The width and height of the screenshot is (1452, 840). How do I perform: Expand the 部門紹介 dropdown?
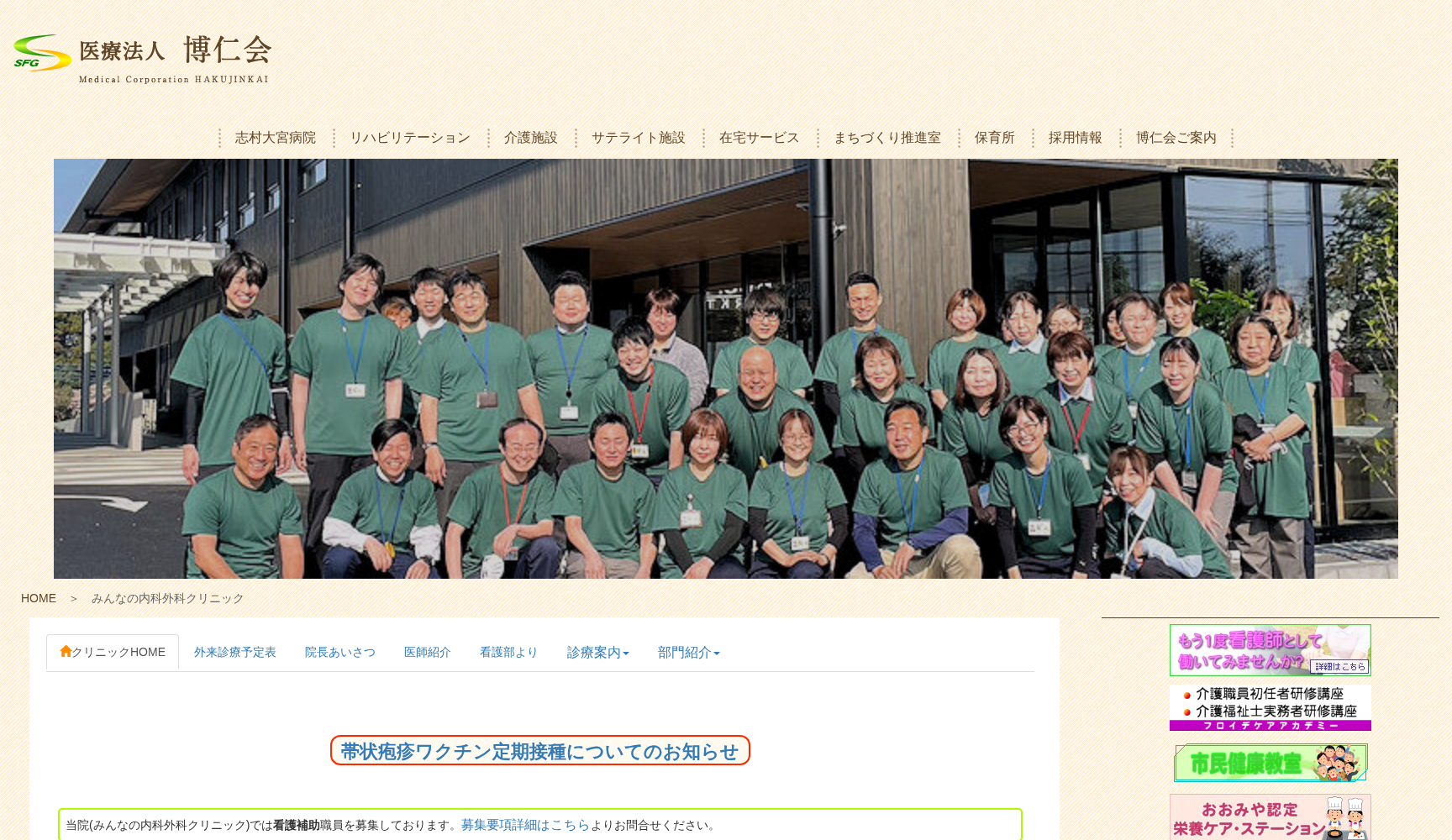click(x=688, y=652)
